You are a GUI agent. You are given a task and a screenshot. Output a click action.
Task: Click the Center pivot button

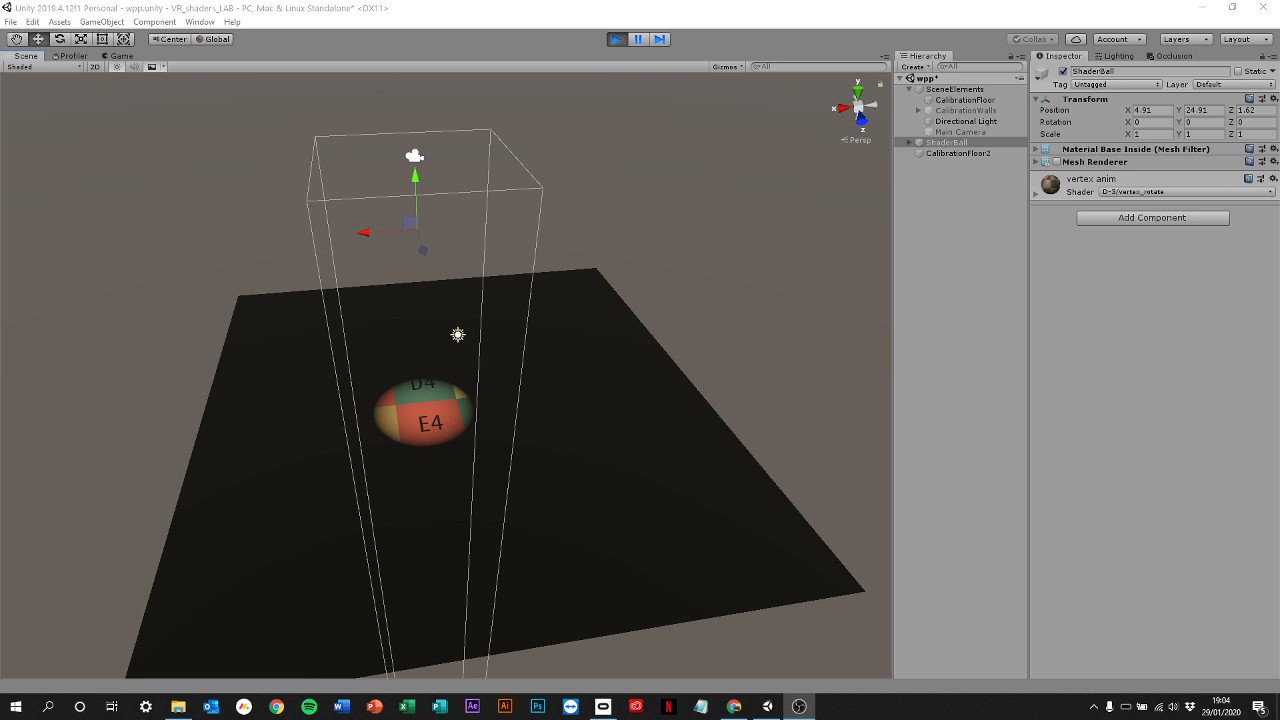pyautogui.click(x=168, y=38)
